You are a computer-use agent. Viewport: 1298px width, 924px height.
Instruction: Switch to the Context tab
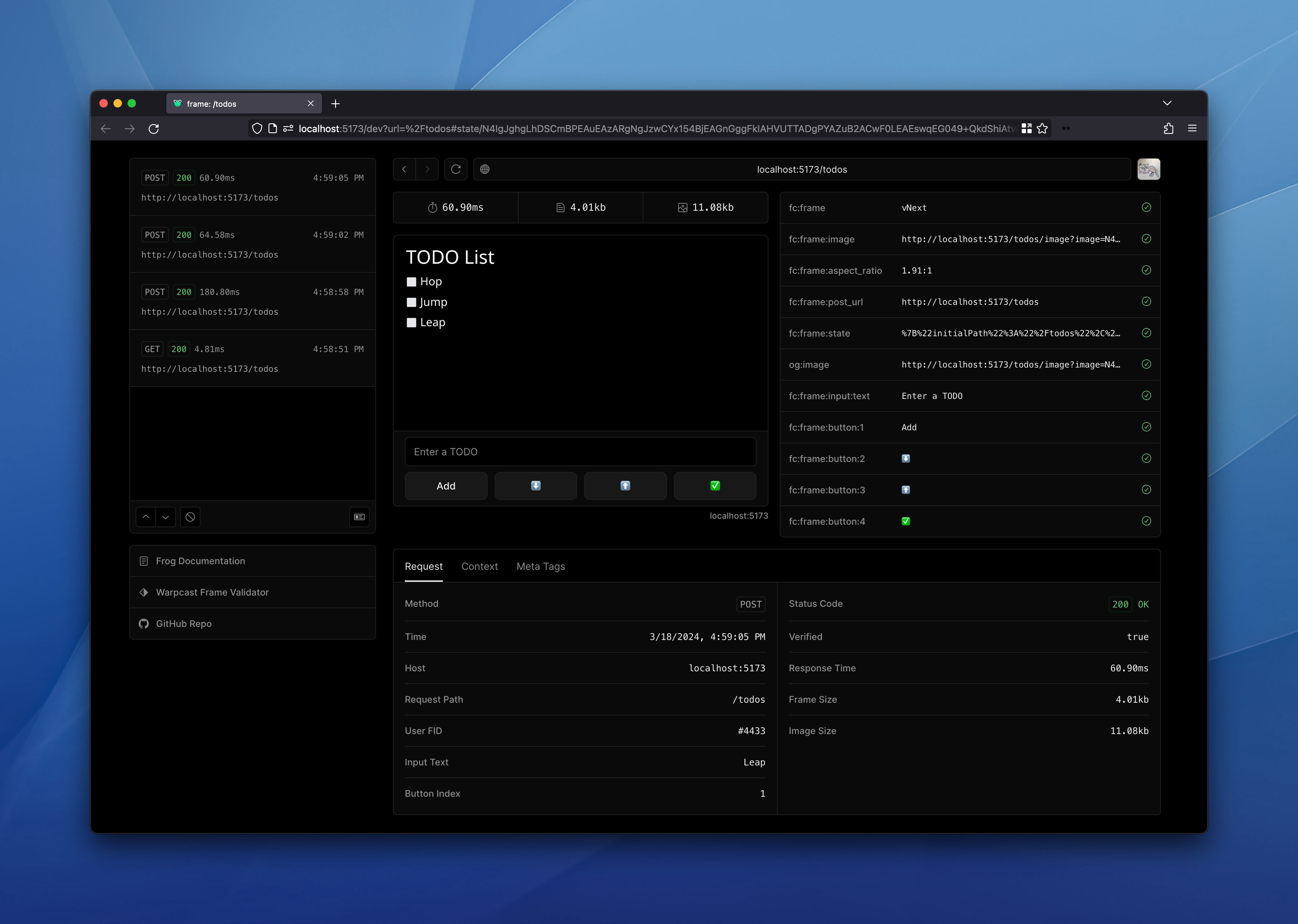[479, 566]
